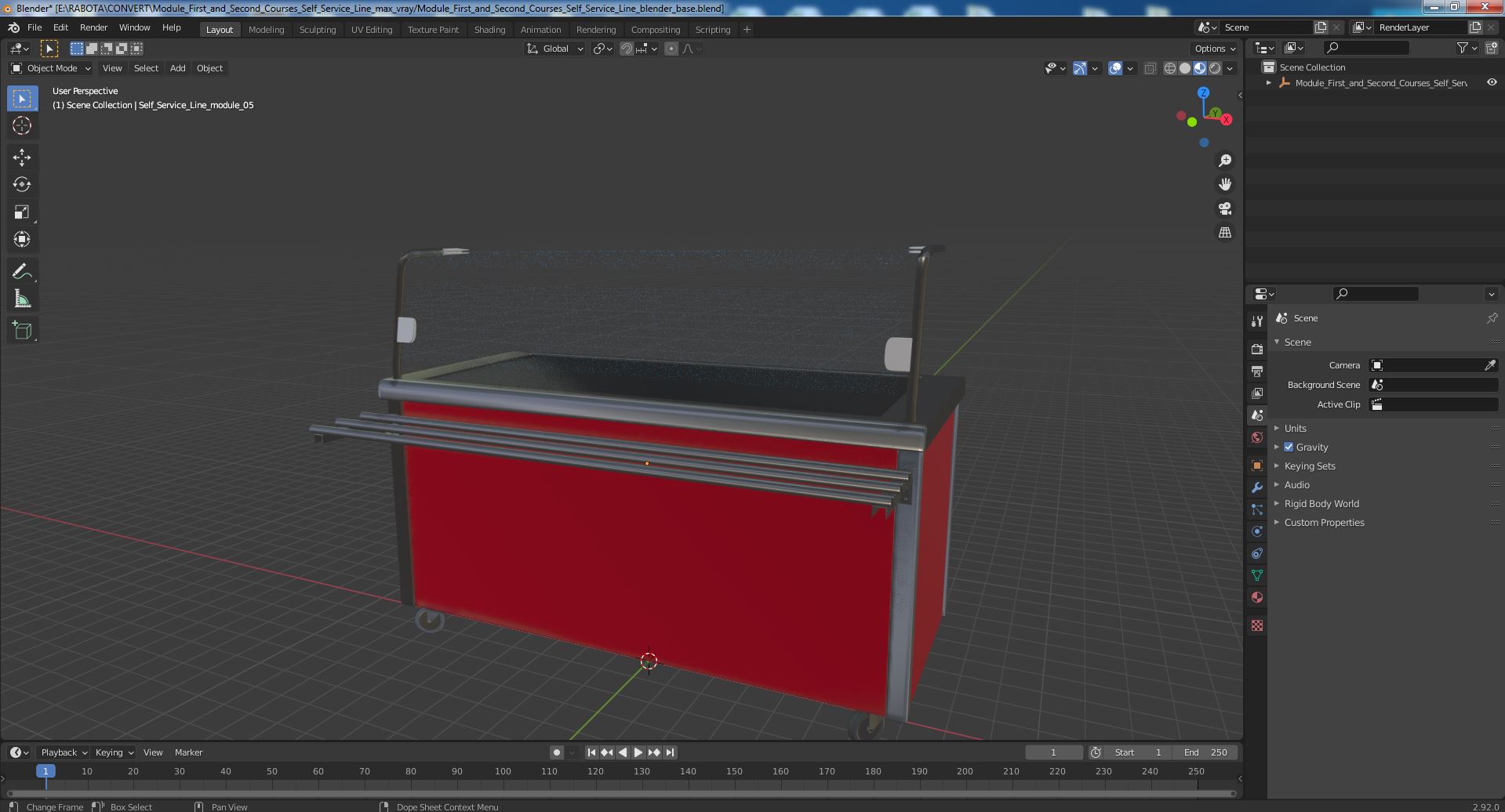Switch to the Shading workspace tab
The image size is (1505, 812).
tap(489, 30)
